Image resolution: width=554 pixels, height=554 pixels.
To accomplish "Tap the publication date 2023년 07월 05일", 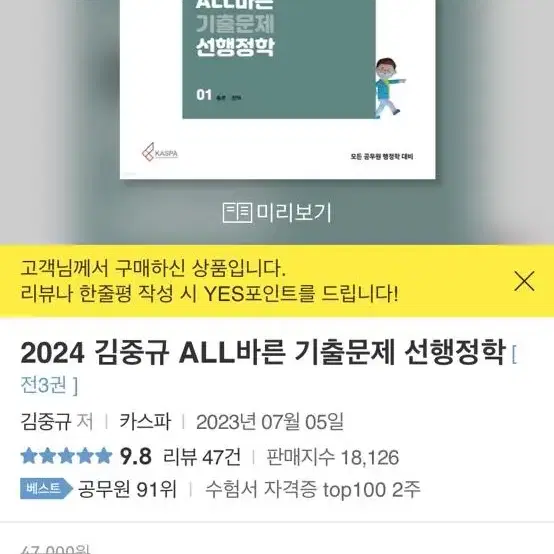I will 270,422.
